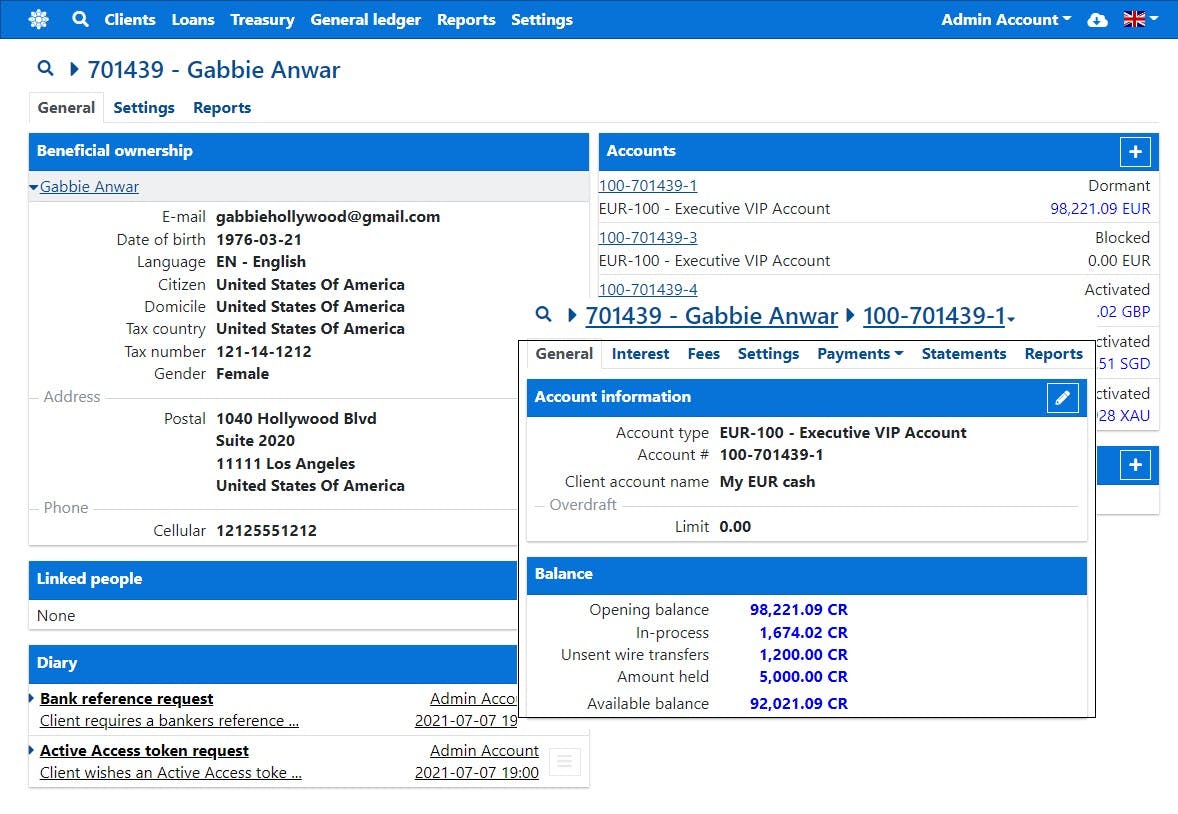Open the Admin Account dropdown menu

1006,20
